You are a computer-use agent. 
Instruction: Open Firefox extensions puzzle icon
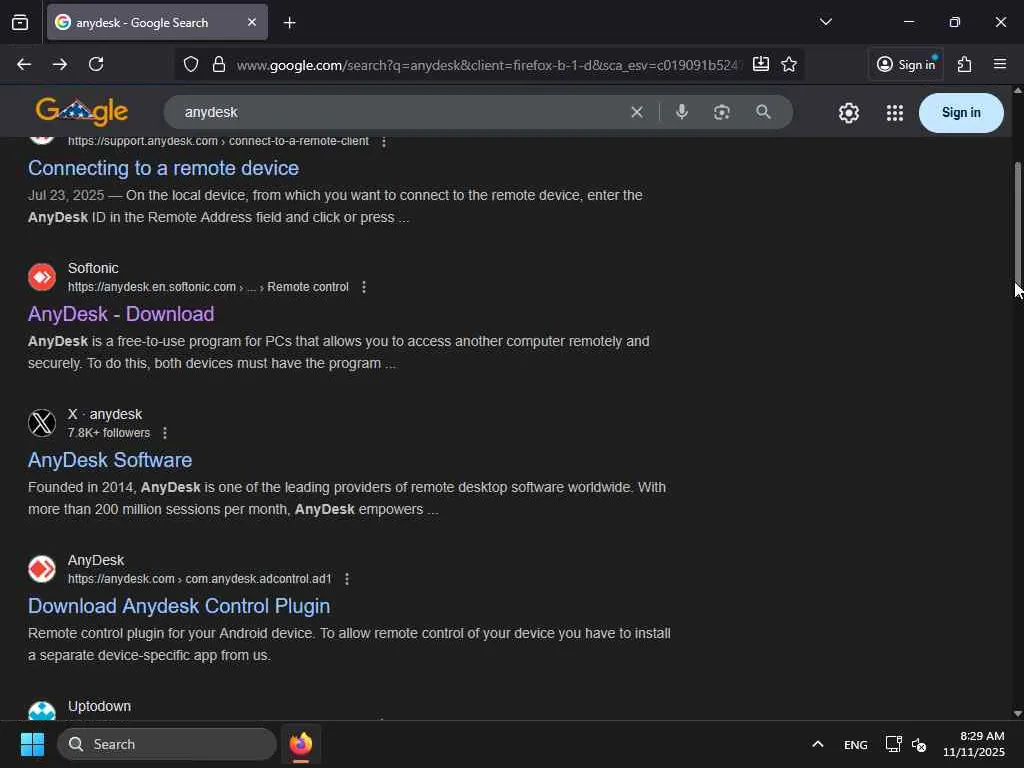coord(965,64)
